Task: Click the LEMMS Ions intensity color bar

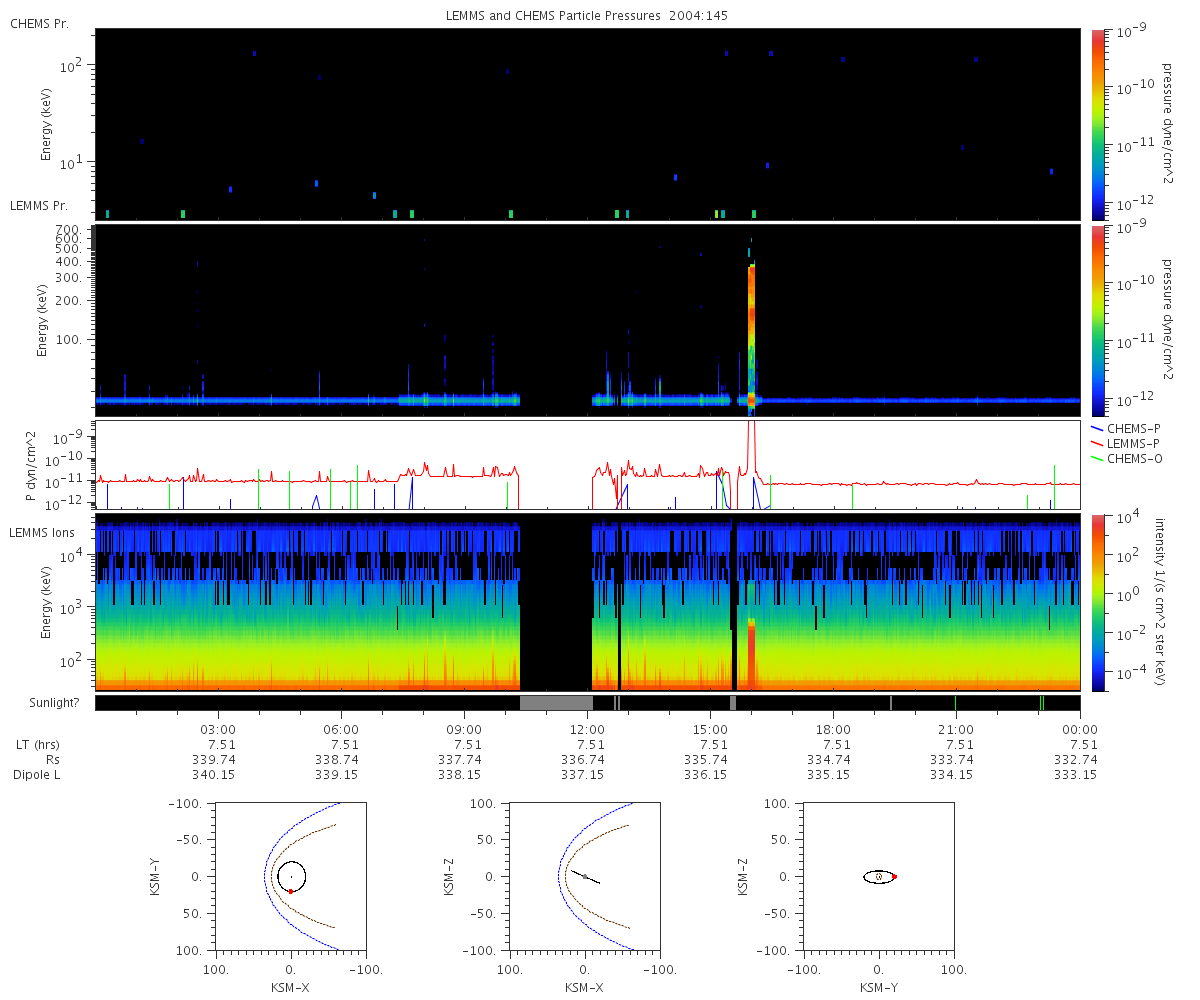Action: click(1097, 602)
